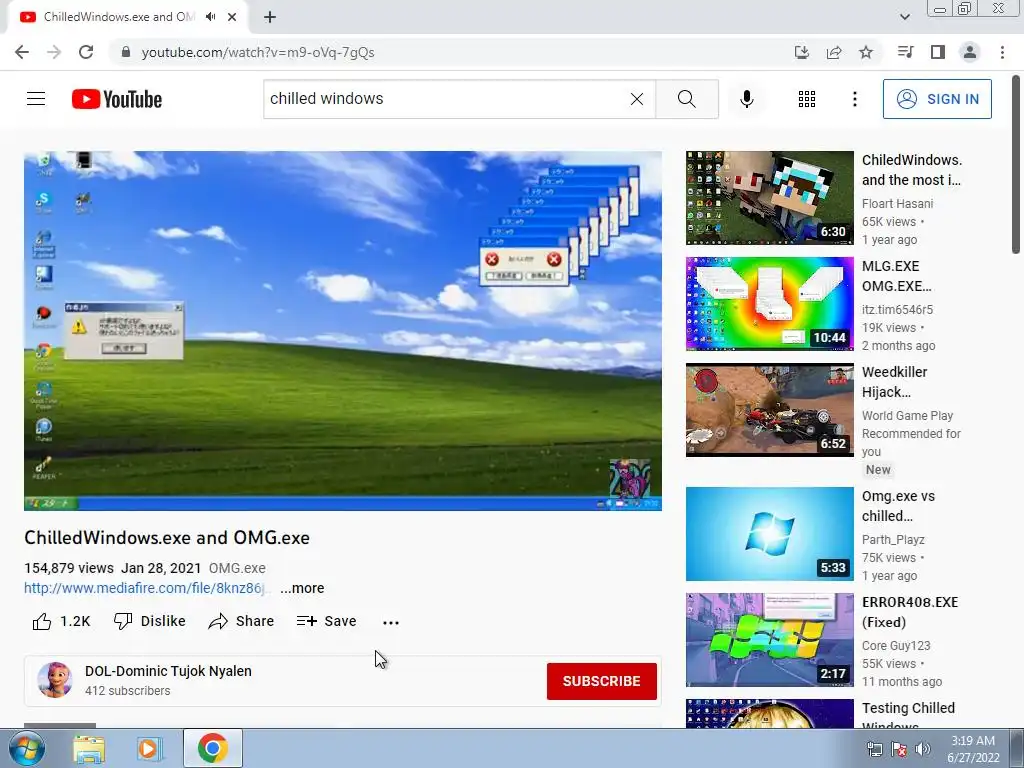Open more actions ellipsis under video
The image size is (1024, 768).
[391, 622]
